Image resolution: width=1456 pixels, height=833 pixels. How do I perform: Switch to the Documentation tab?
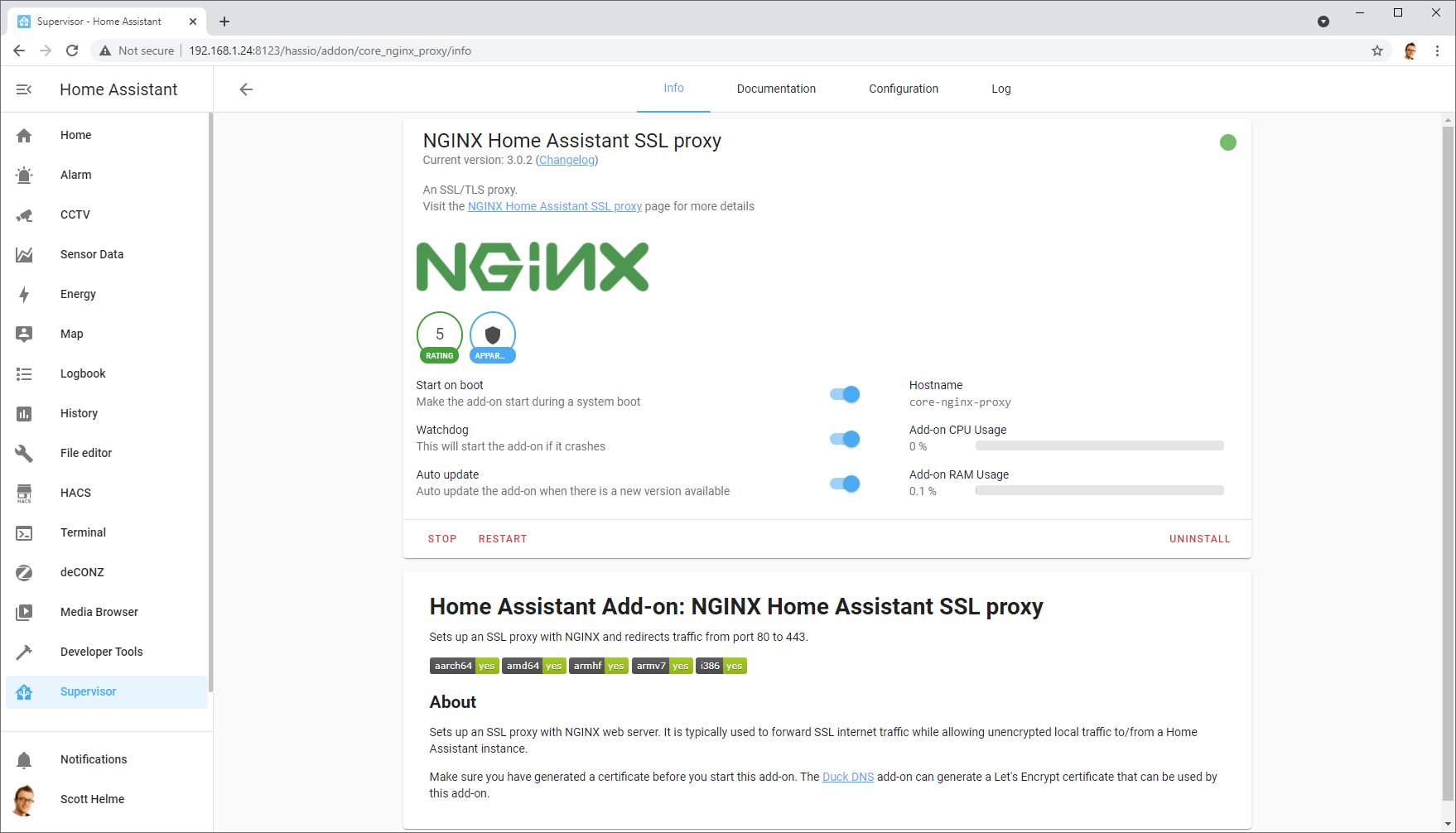point(776,89)
